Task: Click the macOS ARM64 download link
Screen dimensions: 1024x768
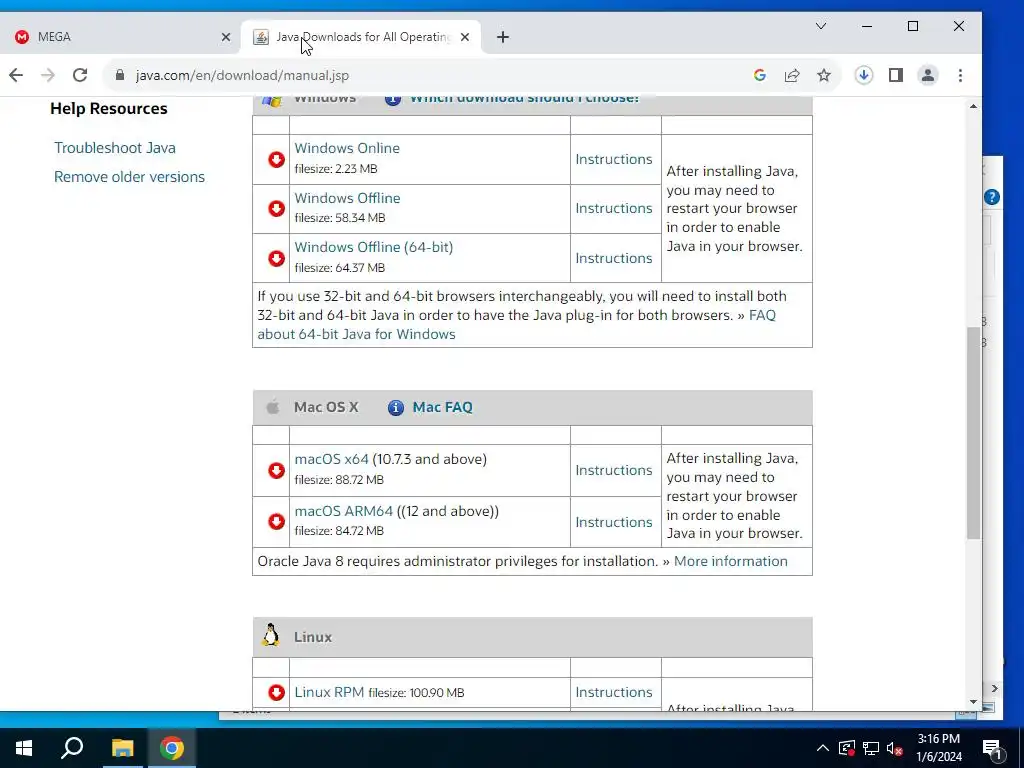Action: pyautogui.click(x=344, y=511)
